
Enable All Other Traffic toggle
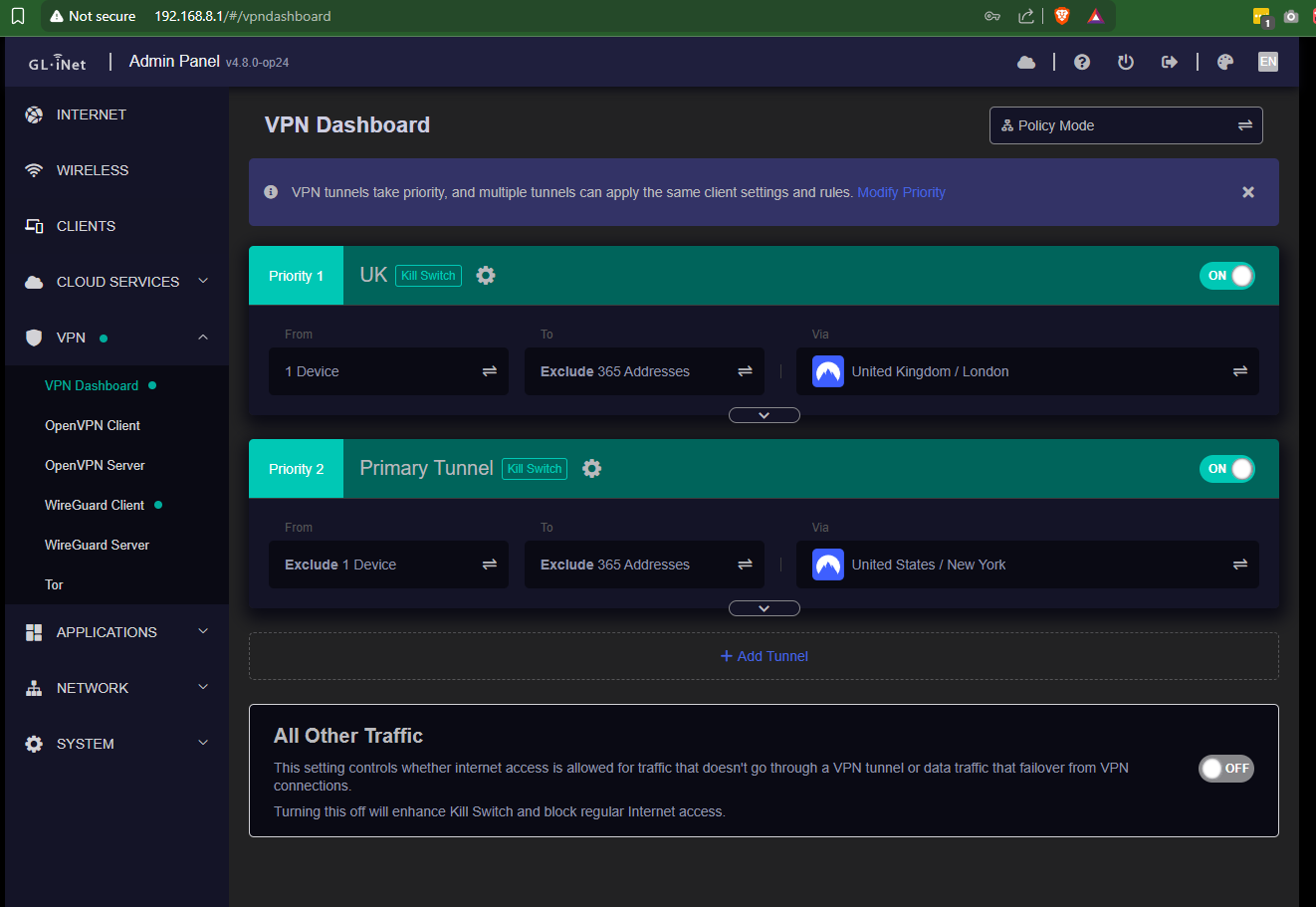1225,769
